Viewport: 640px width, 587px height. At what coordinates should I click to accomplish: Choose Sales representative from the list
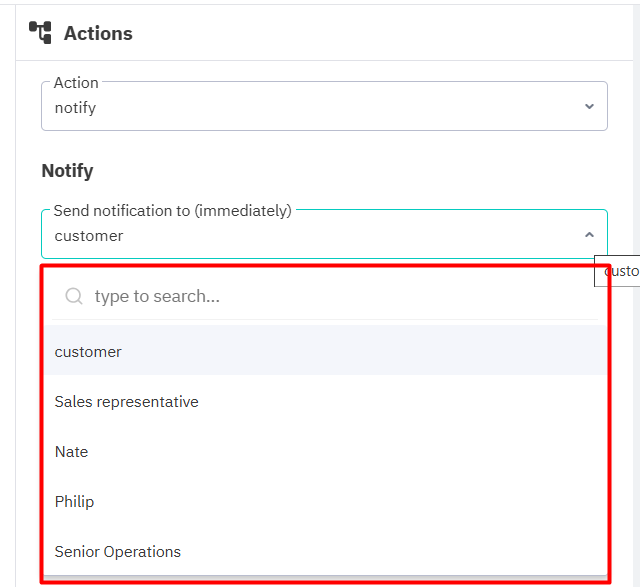127,402
